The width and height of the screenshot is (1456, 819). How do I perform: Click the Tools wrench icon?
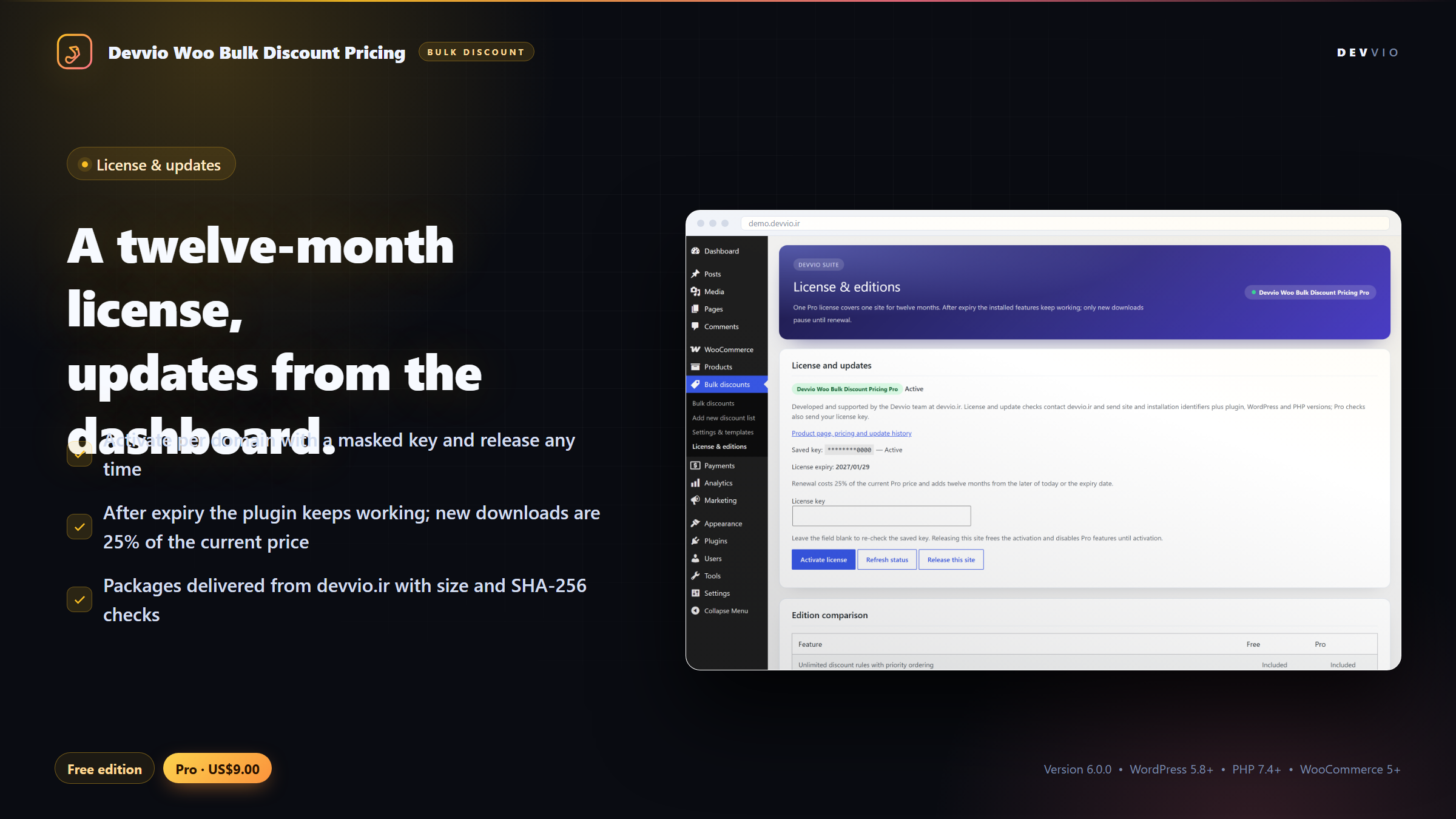tap(695, 576)
